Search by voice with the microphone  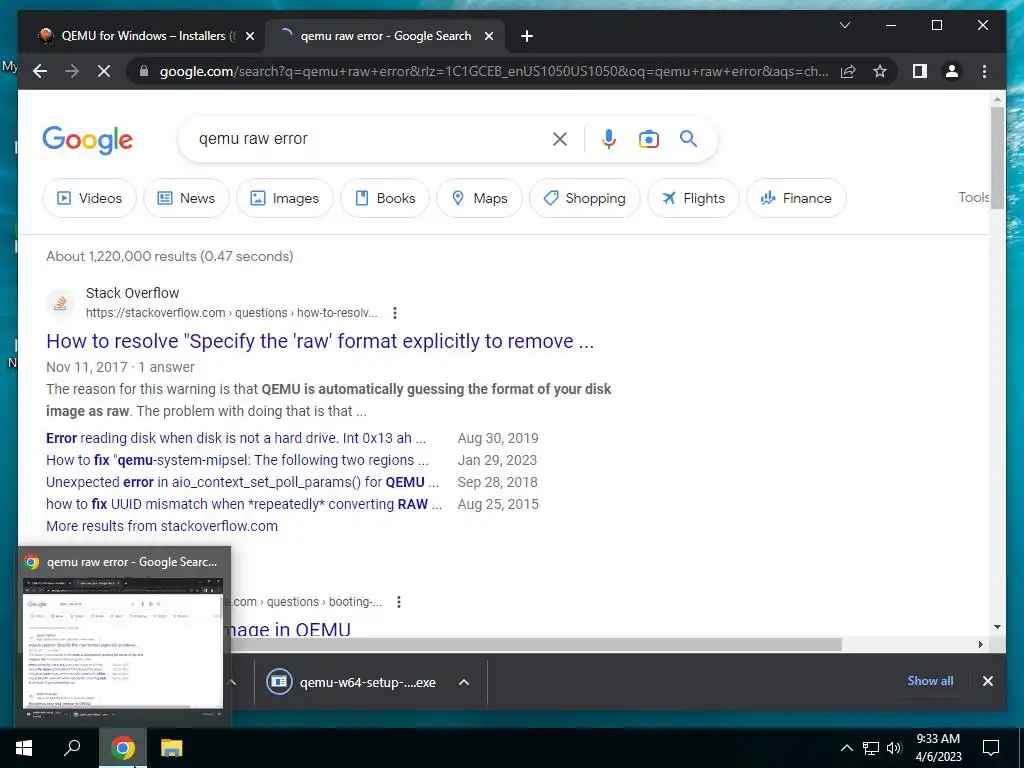point(609,138)
